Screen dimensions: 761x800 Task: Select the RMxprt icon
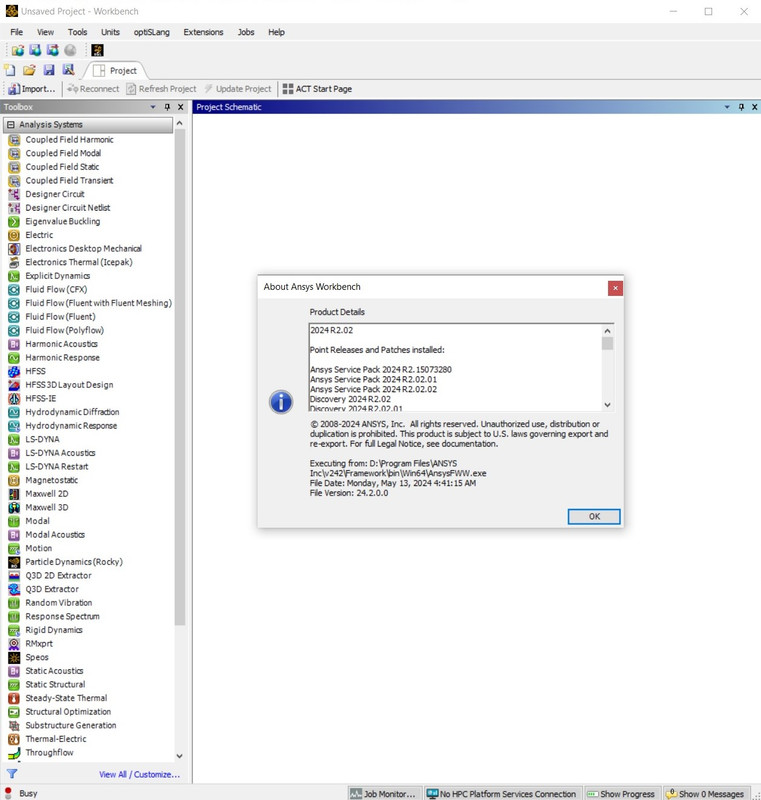(14, 644)
